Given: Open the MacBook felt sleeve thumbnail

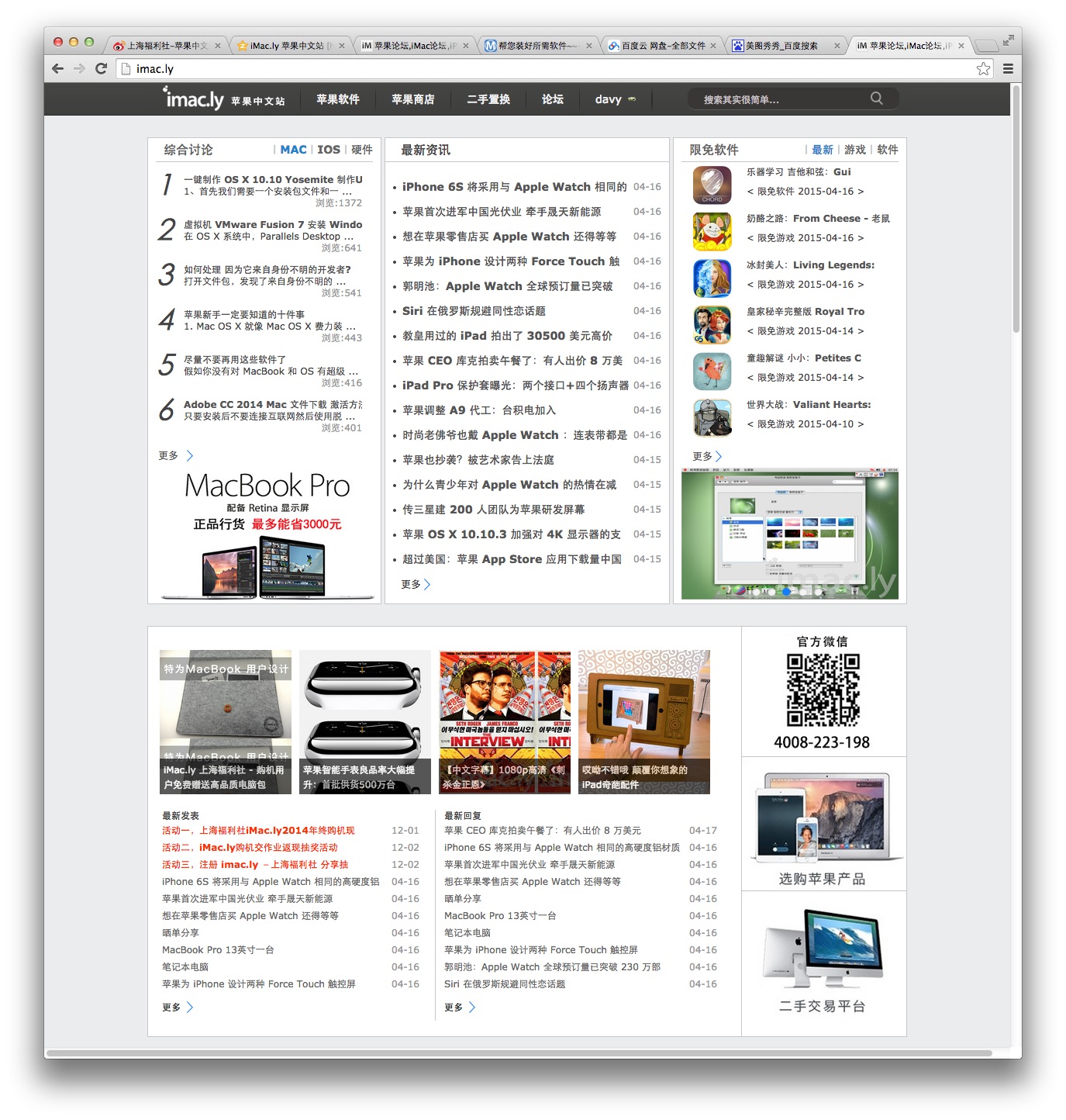Looking at the screenshot, I should (226, 722).
